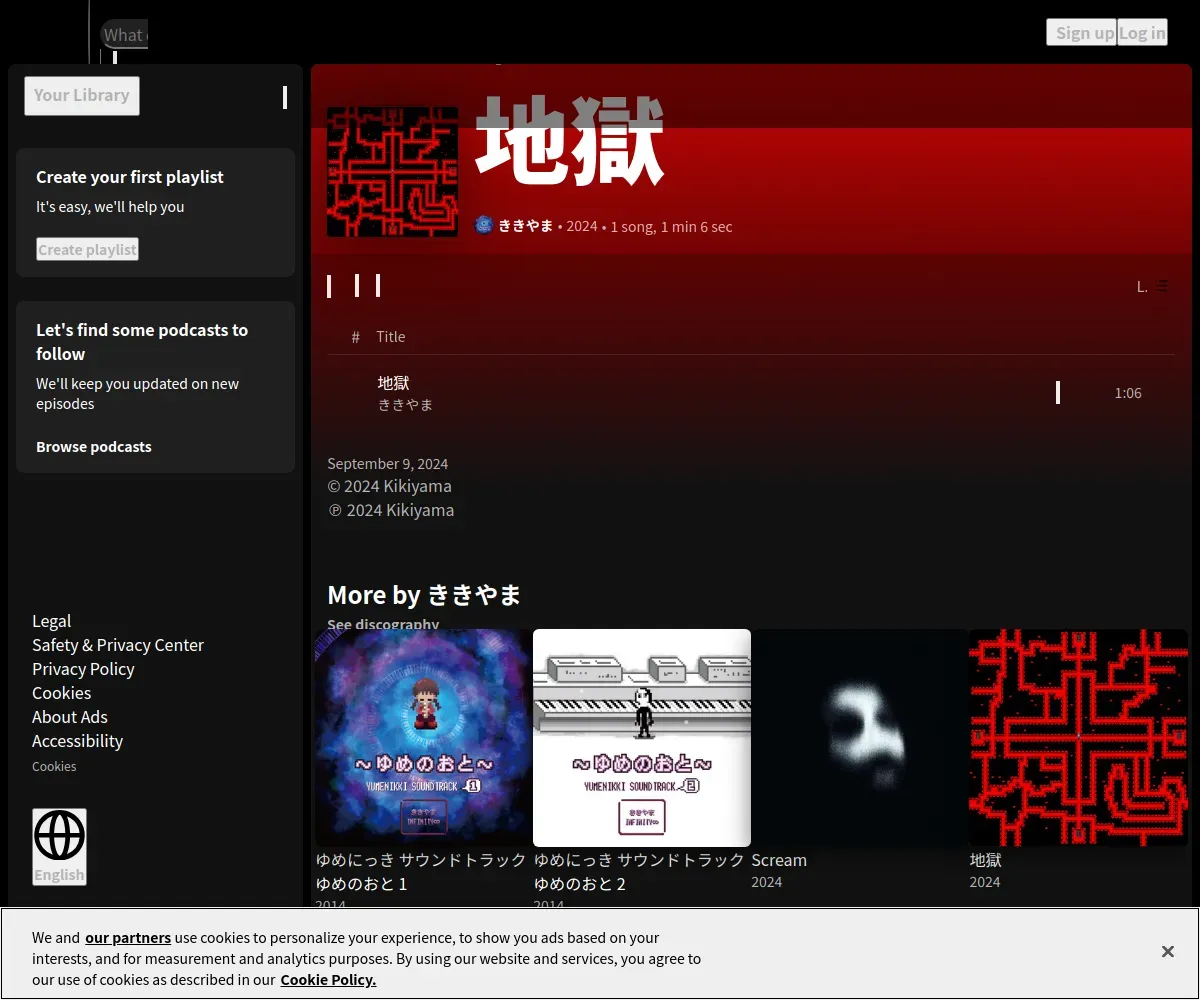The height and width of the screenshot is (1000, 1200).
Task: Click the # column header
Action: point(355,337)
